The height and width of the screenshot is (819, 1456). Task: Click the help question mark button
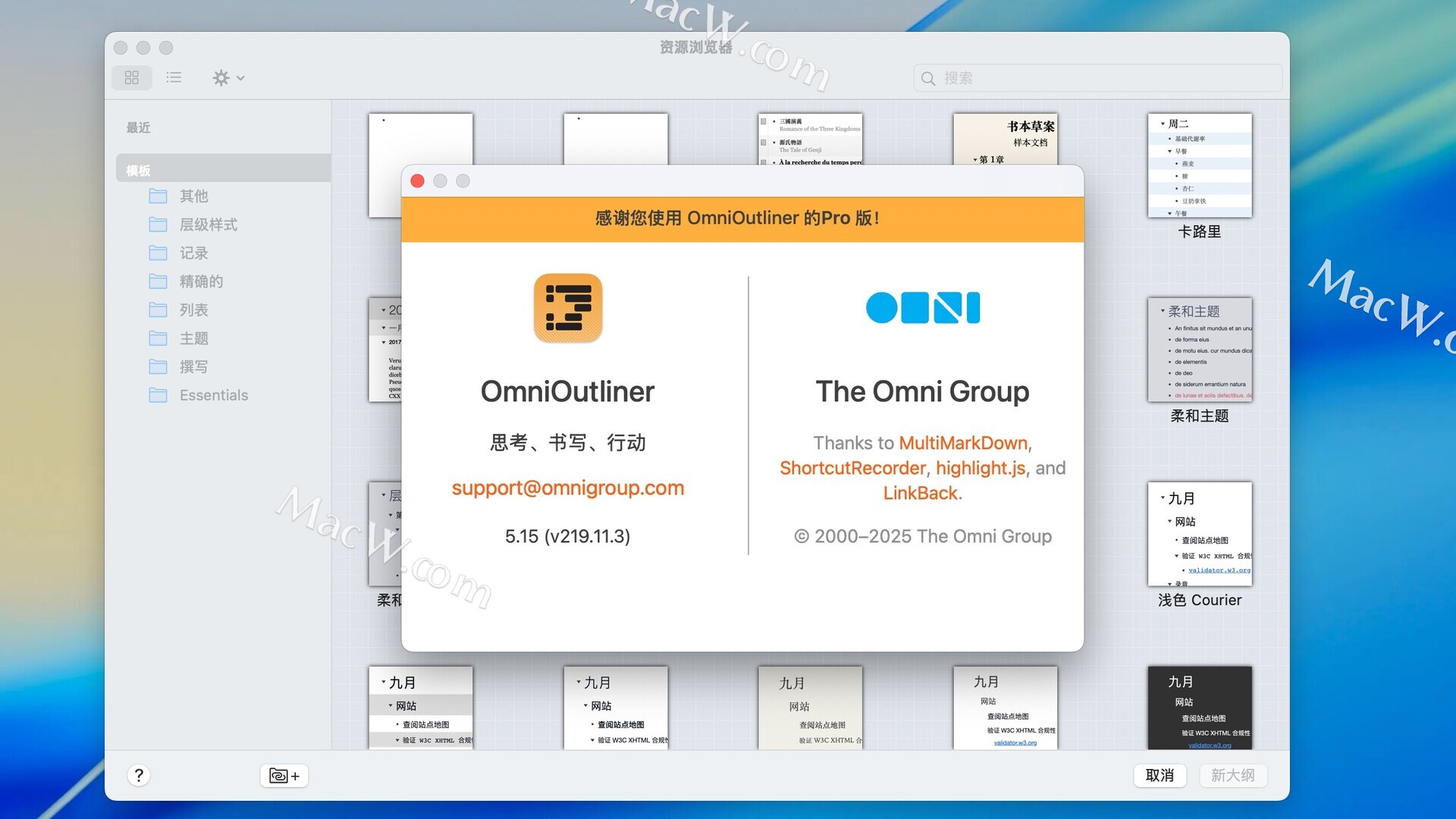tap(138, 775)
